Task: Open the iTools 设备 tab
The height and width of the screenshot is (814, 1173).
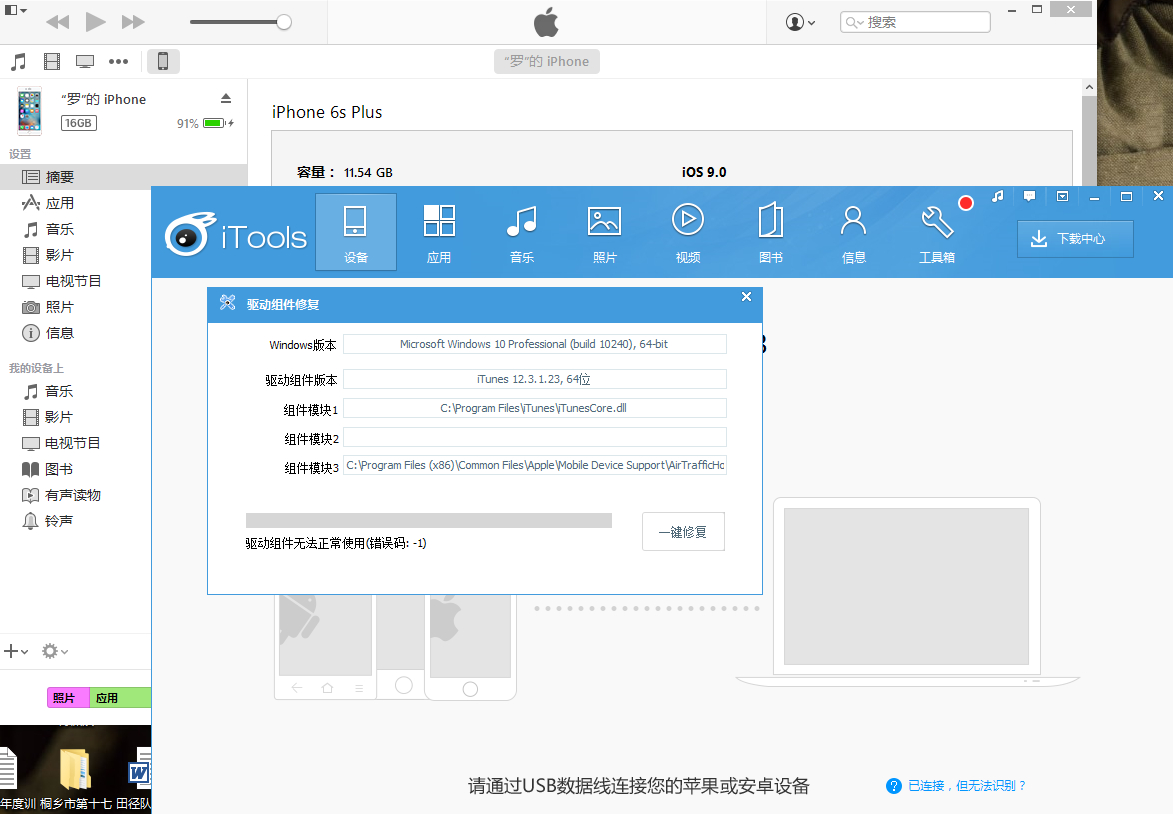Action: (x=355, y=232)
